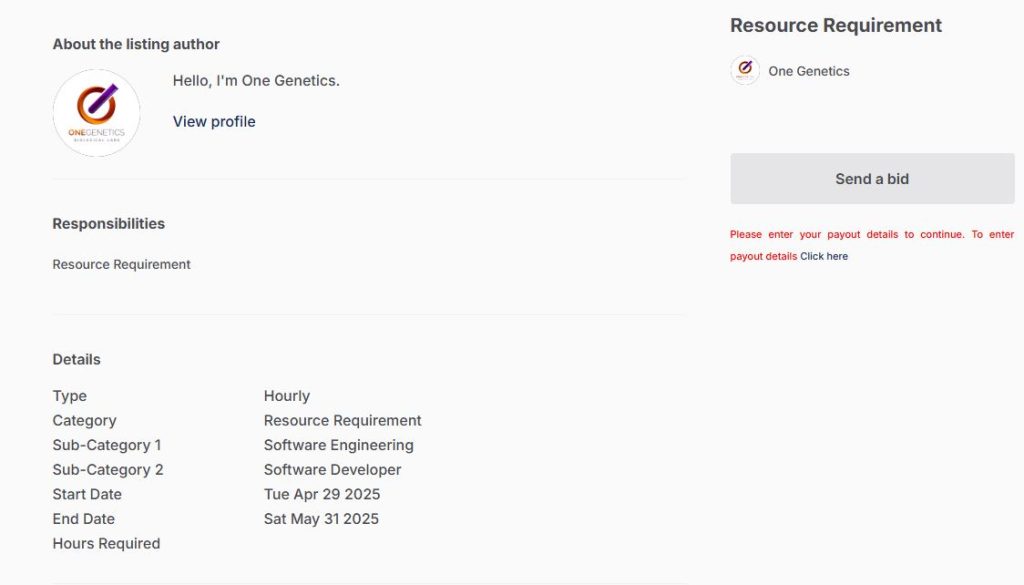
Task: Click the Resource Requirement sidebar title
Action: point(836,26)
